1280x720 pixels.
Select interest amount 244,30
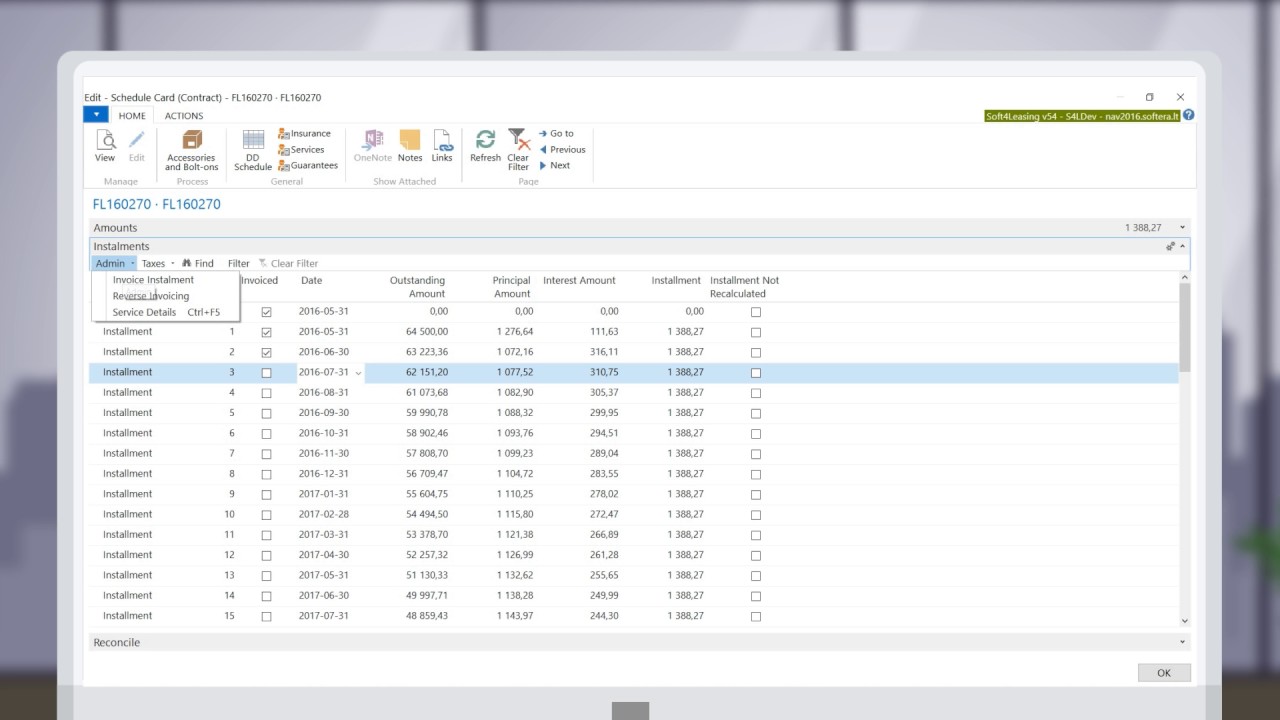[604, 616]
